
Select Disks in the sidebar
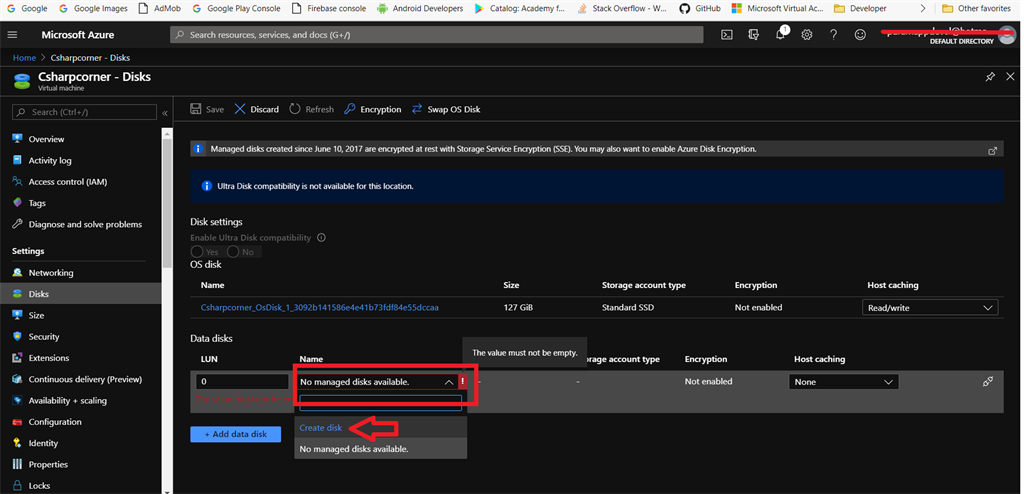tap(80, 294)
